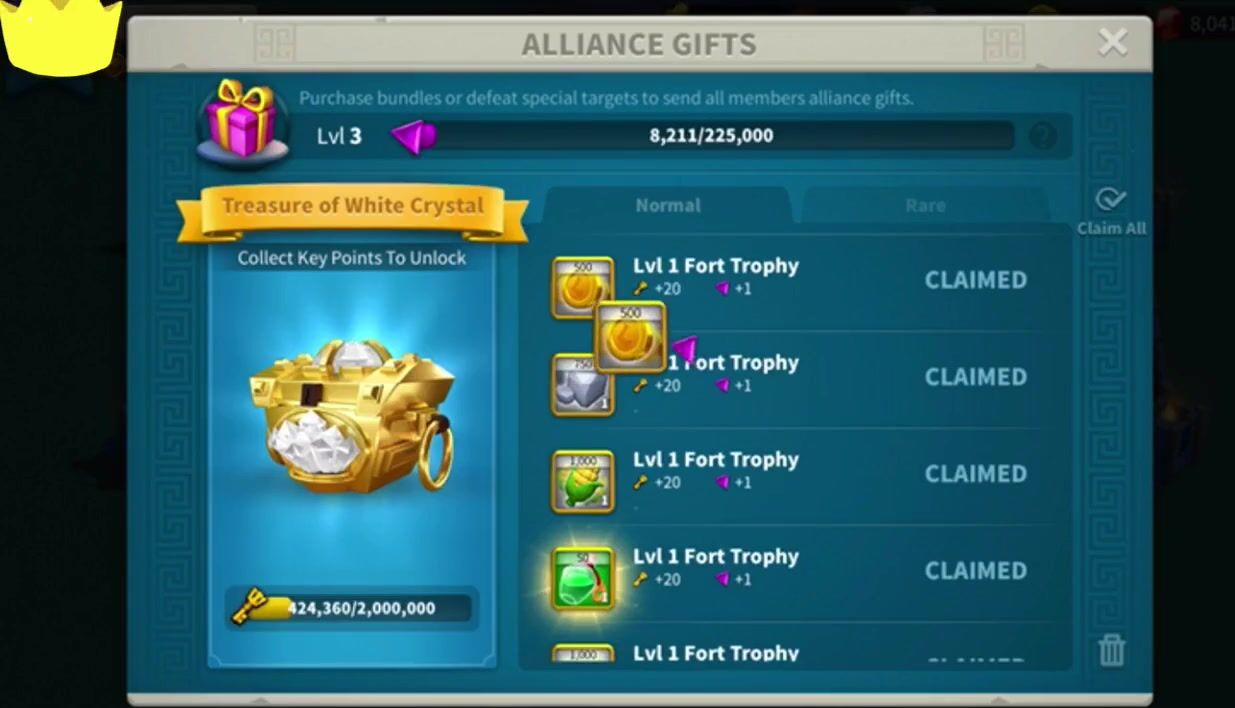The width and height of the screenshot is (1235, 708).
Task: Click the first CLAIMED Fort Trophy status
Action: (x=975, y=280)
